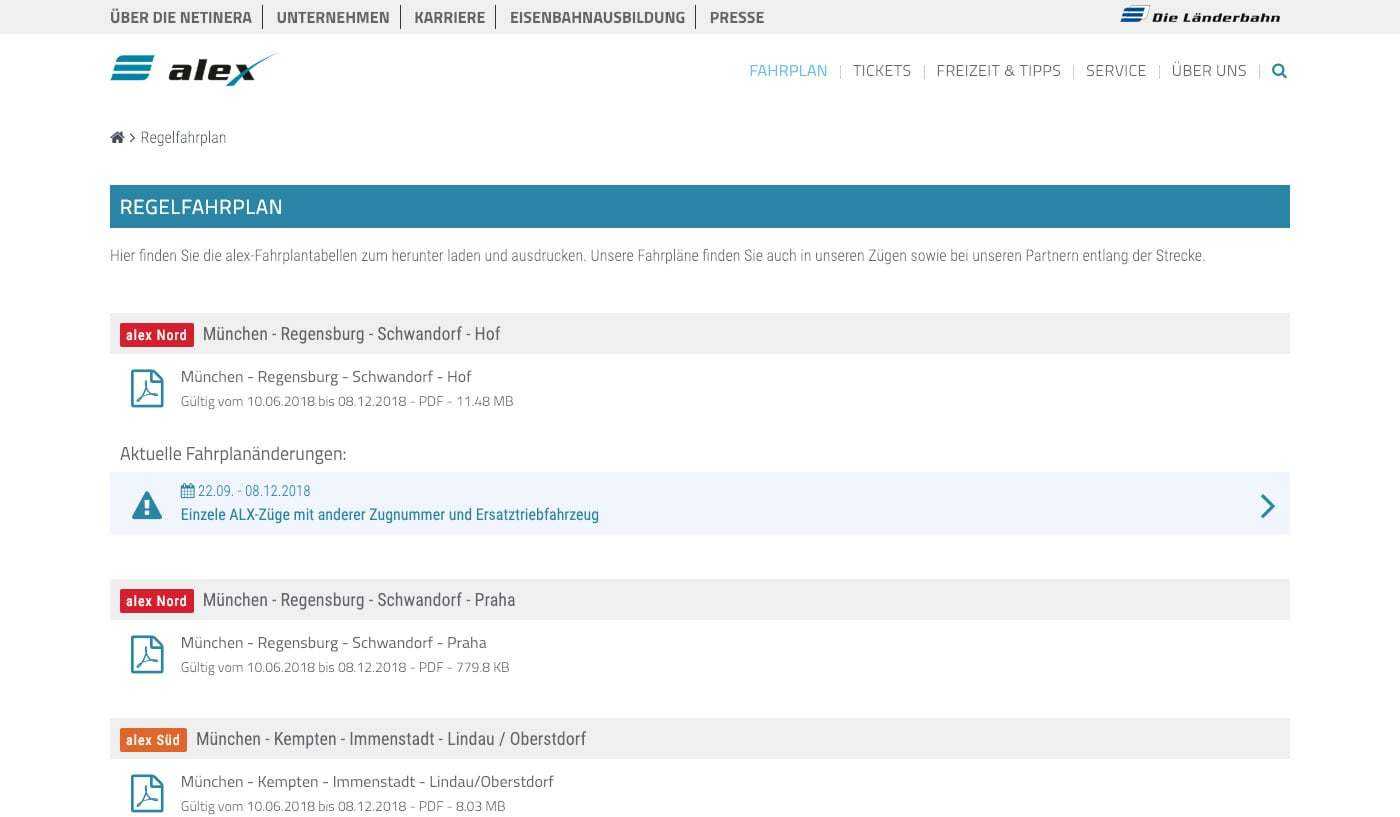
Task: Visit the KARRIERE page
Action: pyautogui.click(x=450, y=17)
